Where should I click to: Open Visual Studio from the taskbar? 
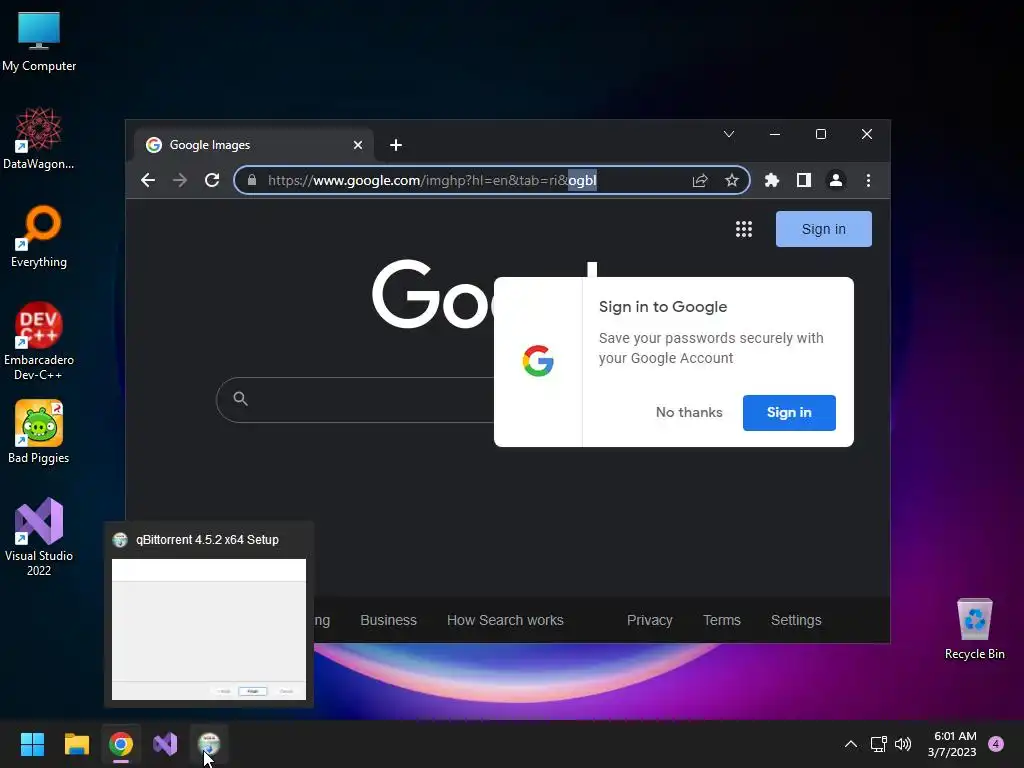point(165,744)
